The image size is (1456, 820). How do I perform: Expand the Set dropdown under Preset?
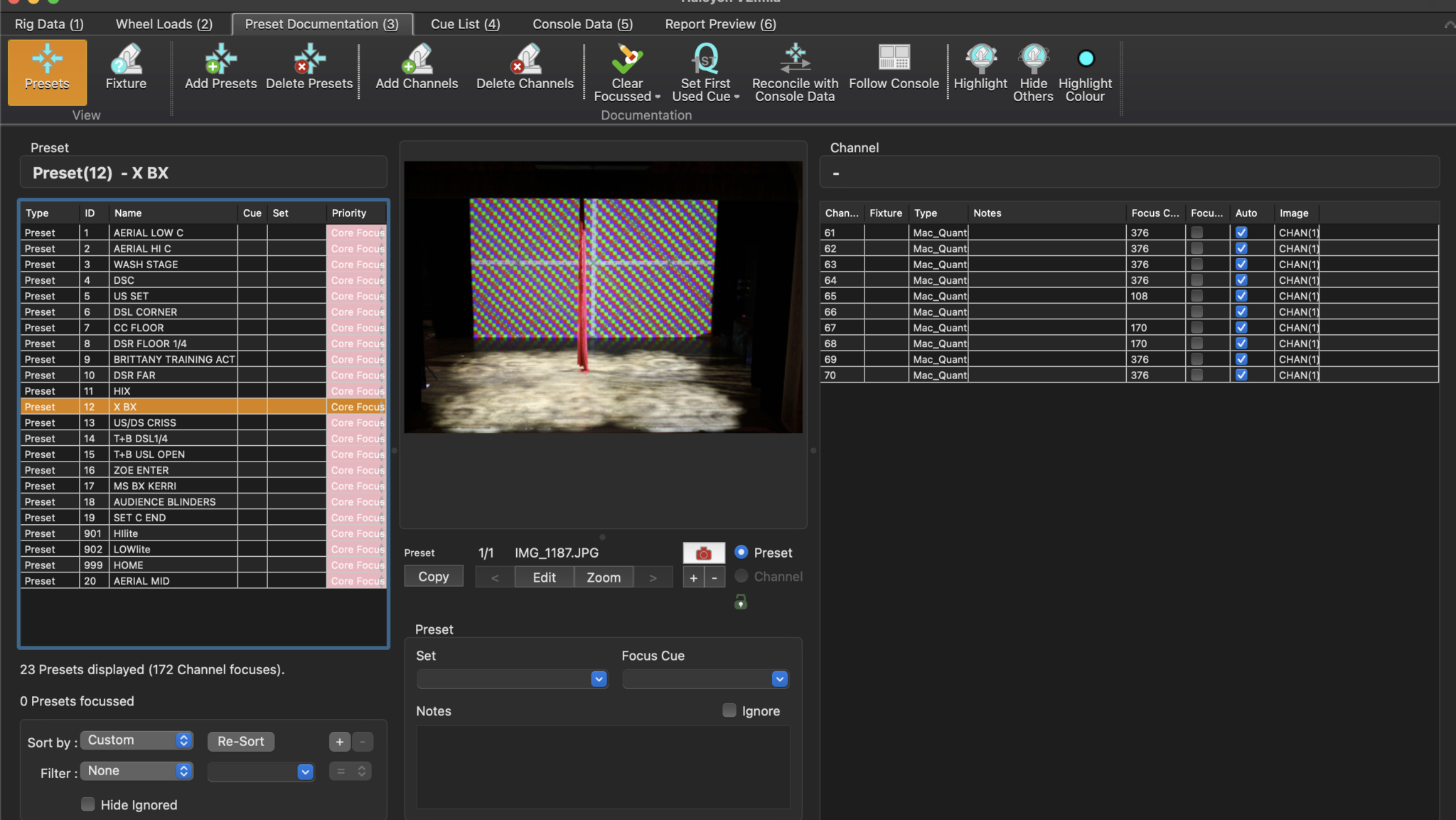click(x=599, y=679)
